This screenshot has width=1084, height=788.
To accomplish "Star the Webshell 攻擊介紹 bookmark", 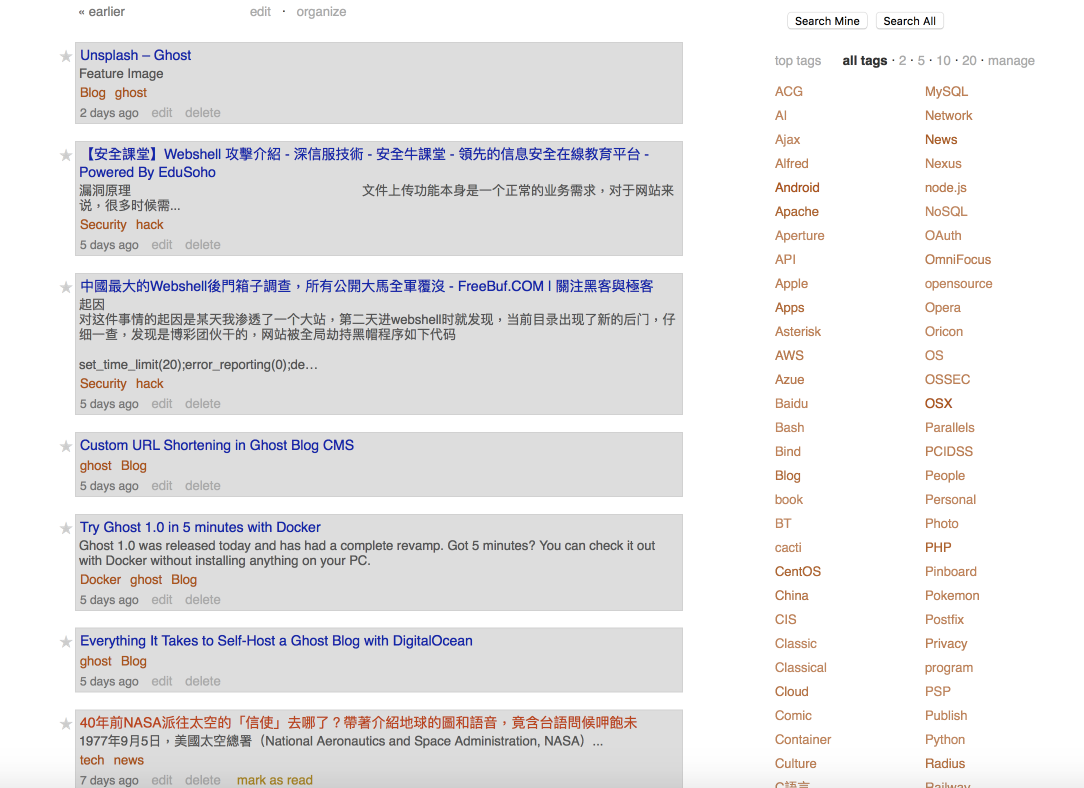I will click(x=66, y=155).
